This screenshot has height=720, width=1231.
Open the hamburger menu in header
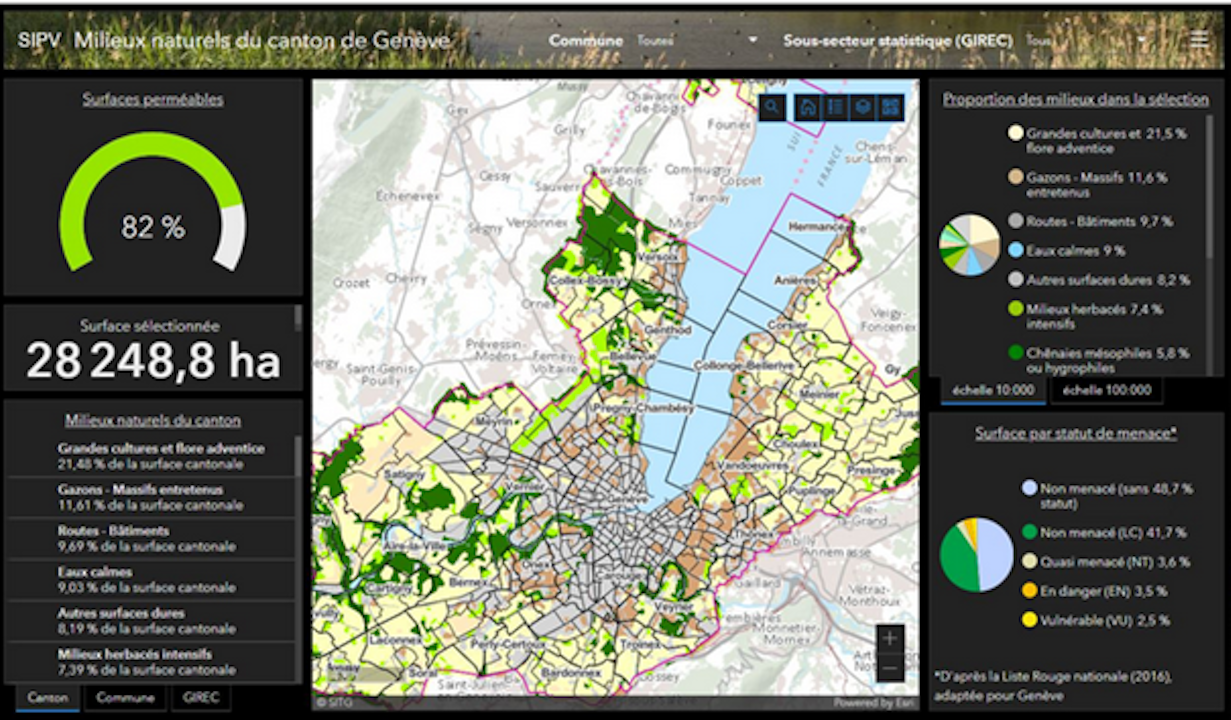point(1199,40)
